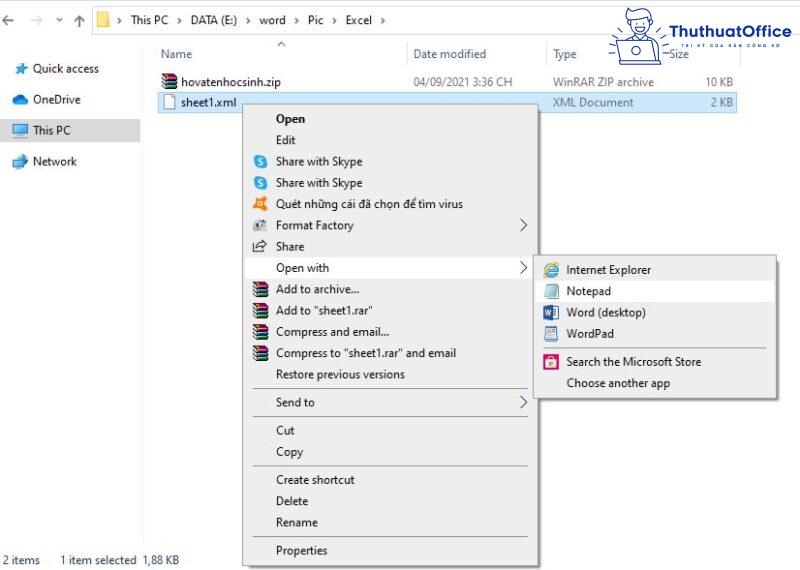
Task: Select Format Factory menu entry
Action: [391, 225]
